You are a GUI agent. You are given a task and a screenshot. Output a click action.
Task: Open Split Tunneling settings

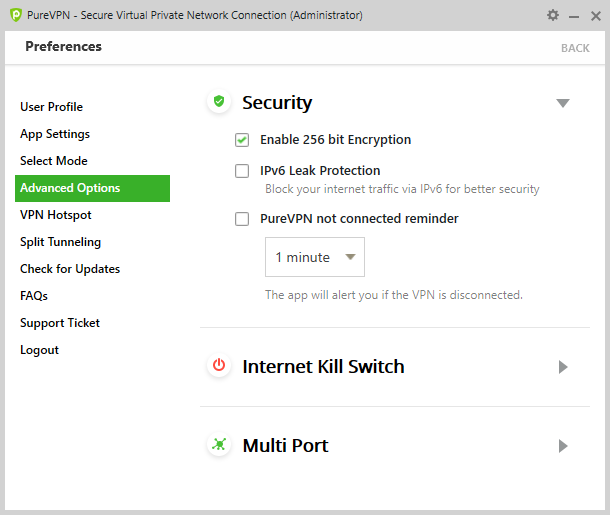[x=60, y=242]
